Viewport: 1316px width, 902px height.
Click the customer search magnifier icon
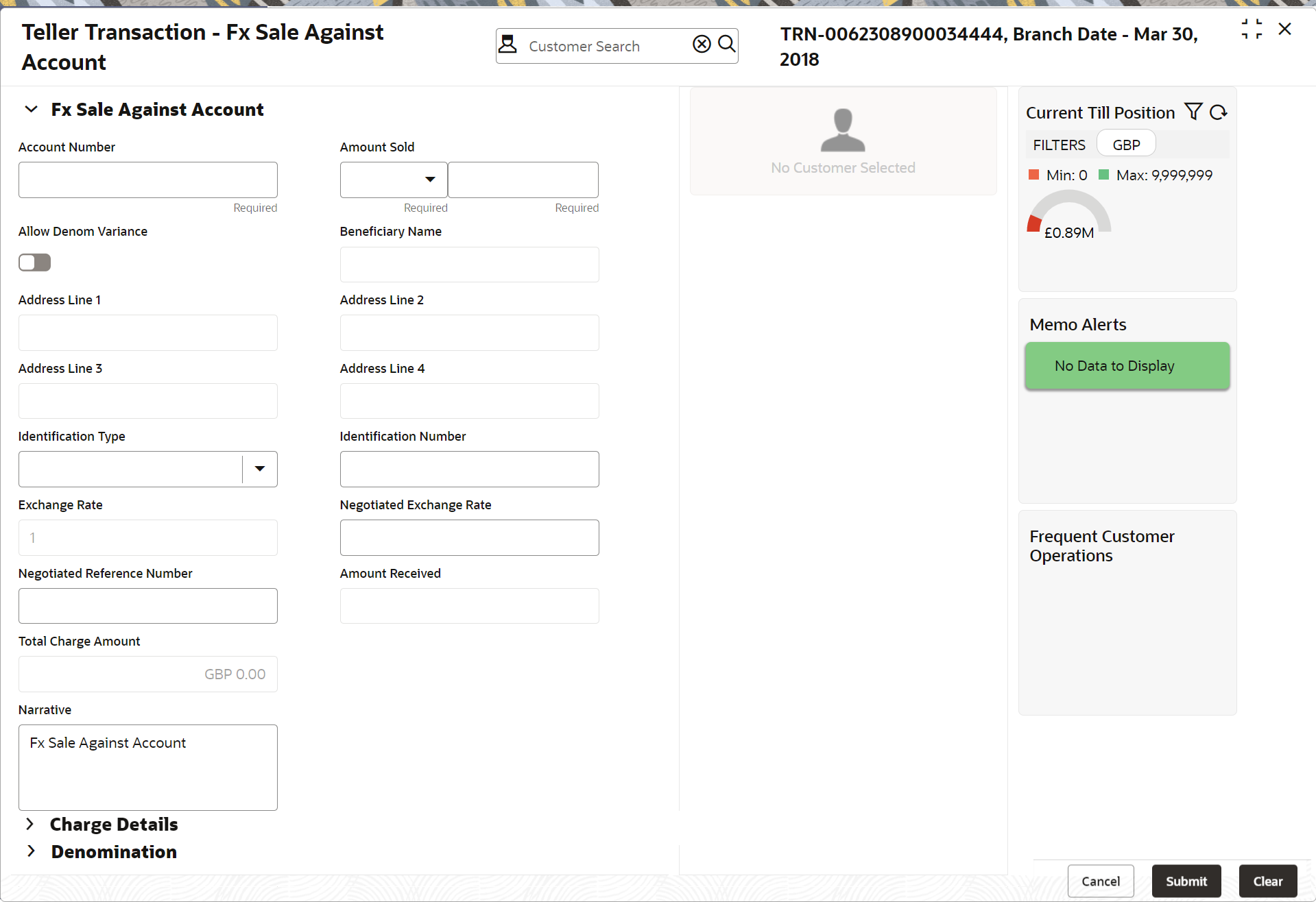(726, 45)
